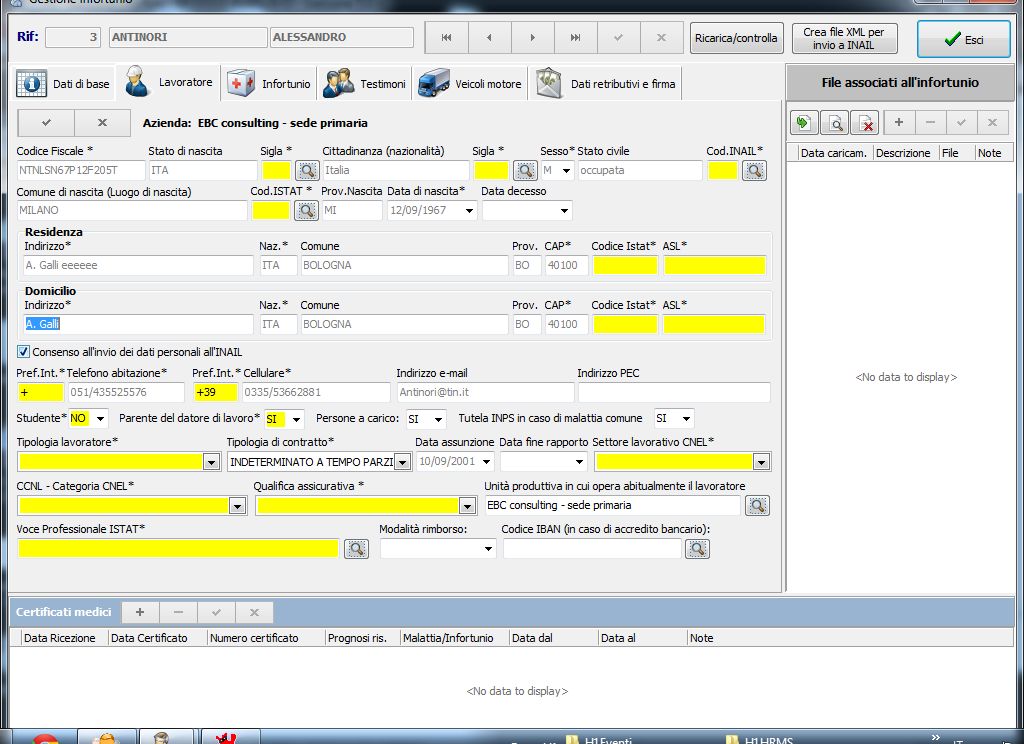The image size is (1024, 744).
Task: Open Tutela INPS in caso di malattia dropdown
Action: (686, 419)
